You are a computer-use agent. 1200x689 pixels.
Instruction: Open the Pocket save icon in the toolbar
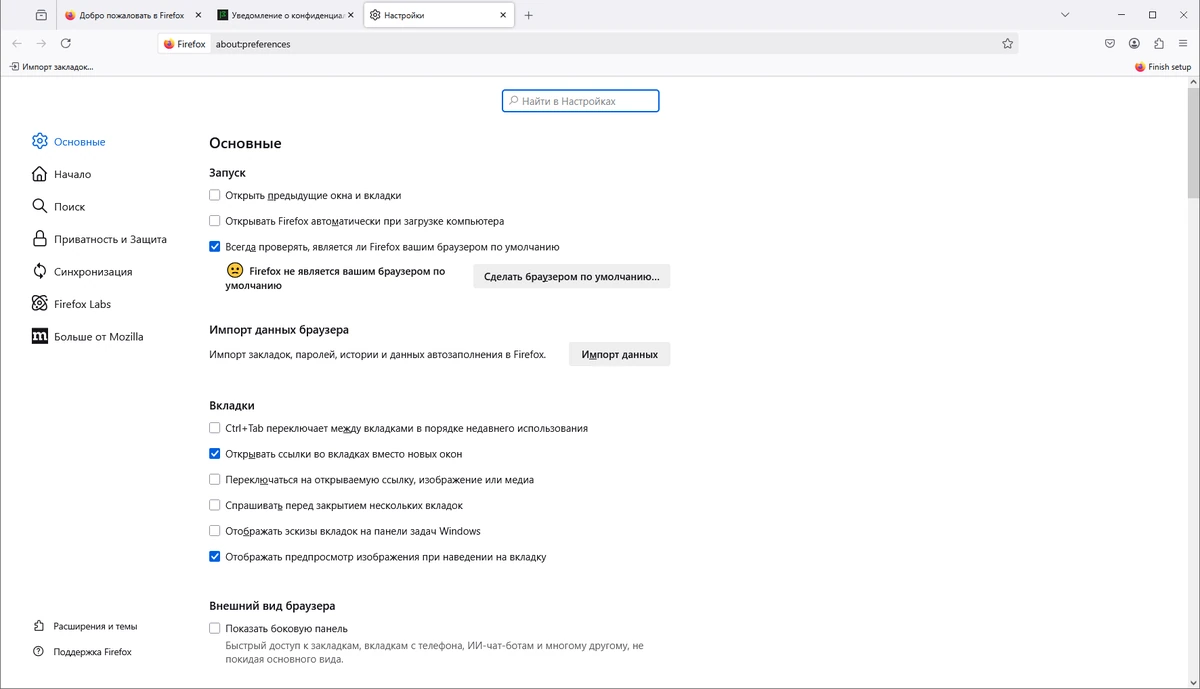tap(1110, 43)
